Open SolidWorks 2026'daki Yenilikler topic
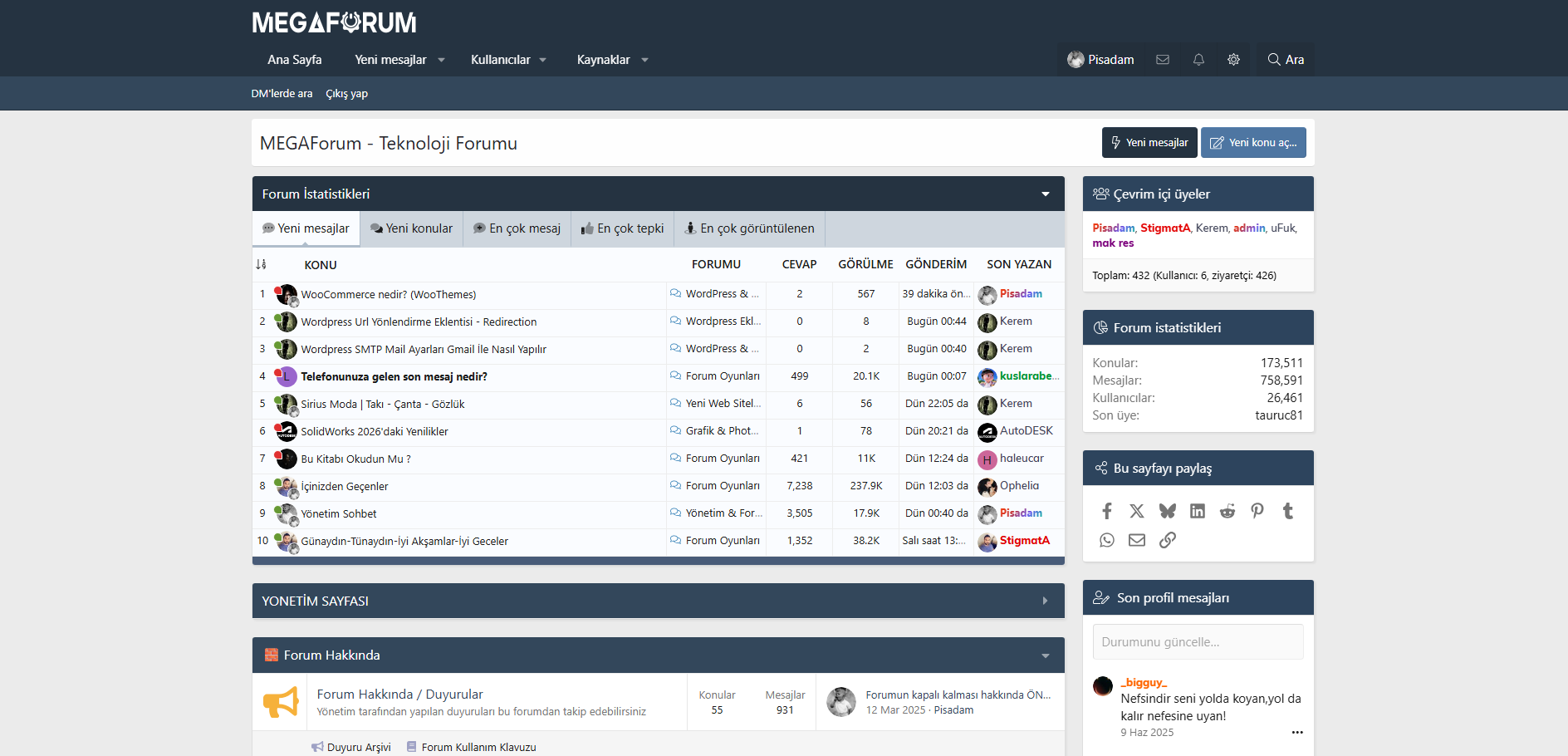The width and height of the screenshot is (1568, 756). [x=375, y=432]
